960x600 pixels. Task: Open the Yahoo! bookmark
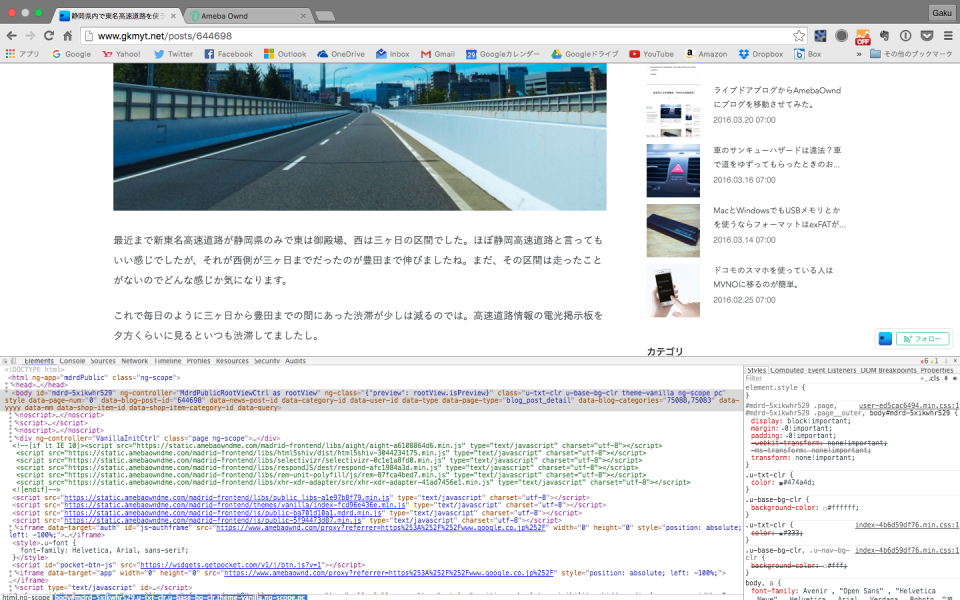121,54
